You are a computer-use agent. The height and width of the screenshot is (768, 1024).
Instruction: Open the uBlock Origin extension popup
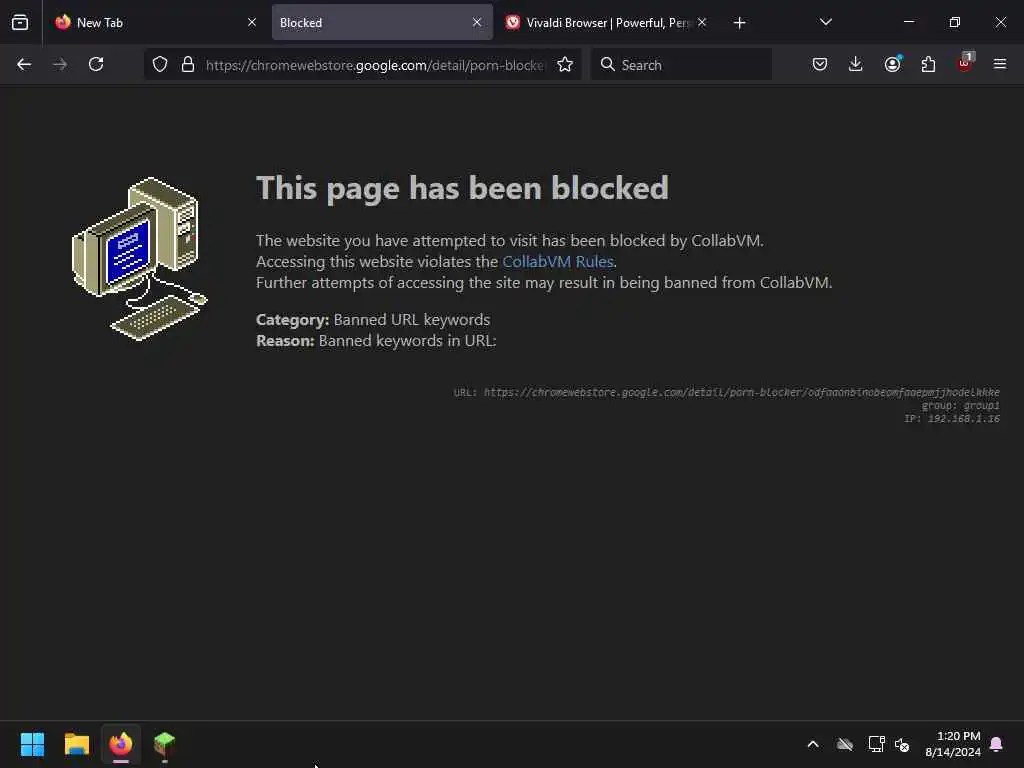[965, 63]
